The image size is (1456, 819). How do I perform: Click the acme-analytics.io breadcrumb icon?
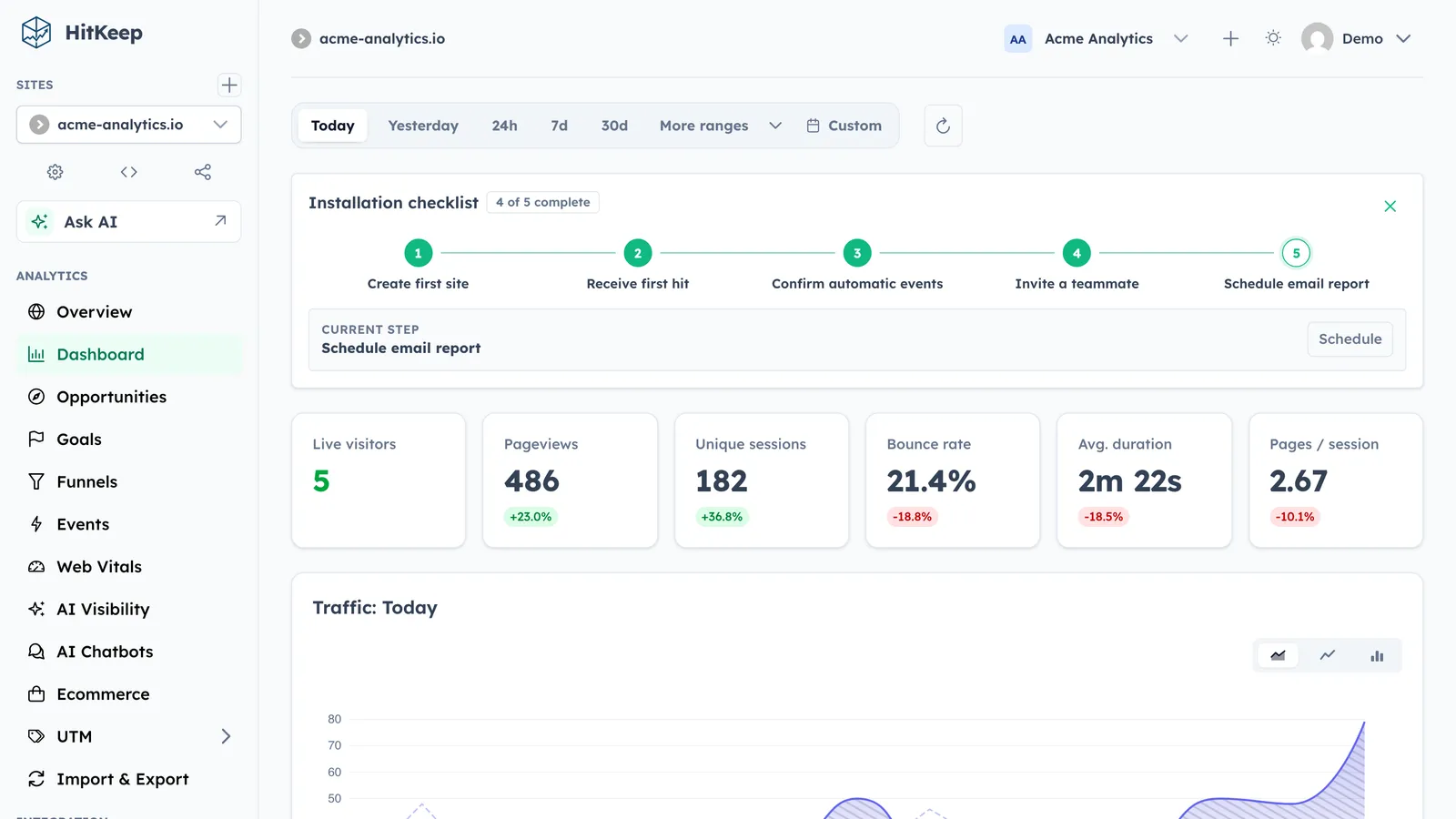(x=301, y=38)
